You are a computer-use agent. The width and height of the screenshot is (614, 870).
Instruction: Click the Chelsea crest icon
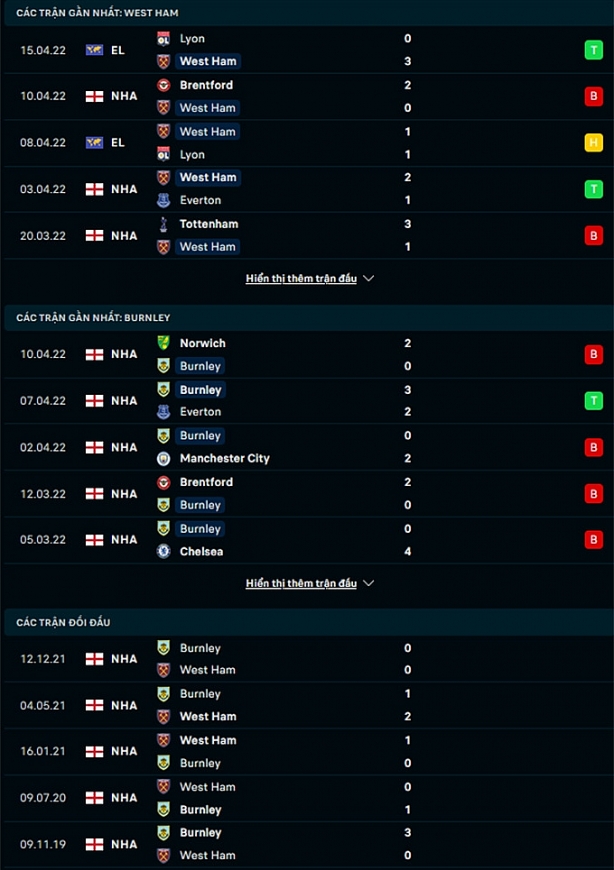point(164,551)
